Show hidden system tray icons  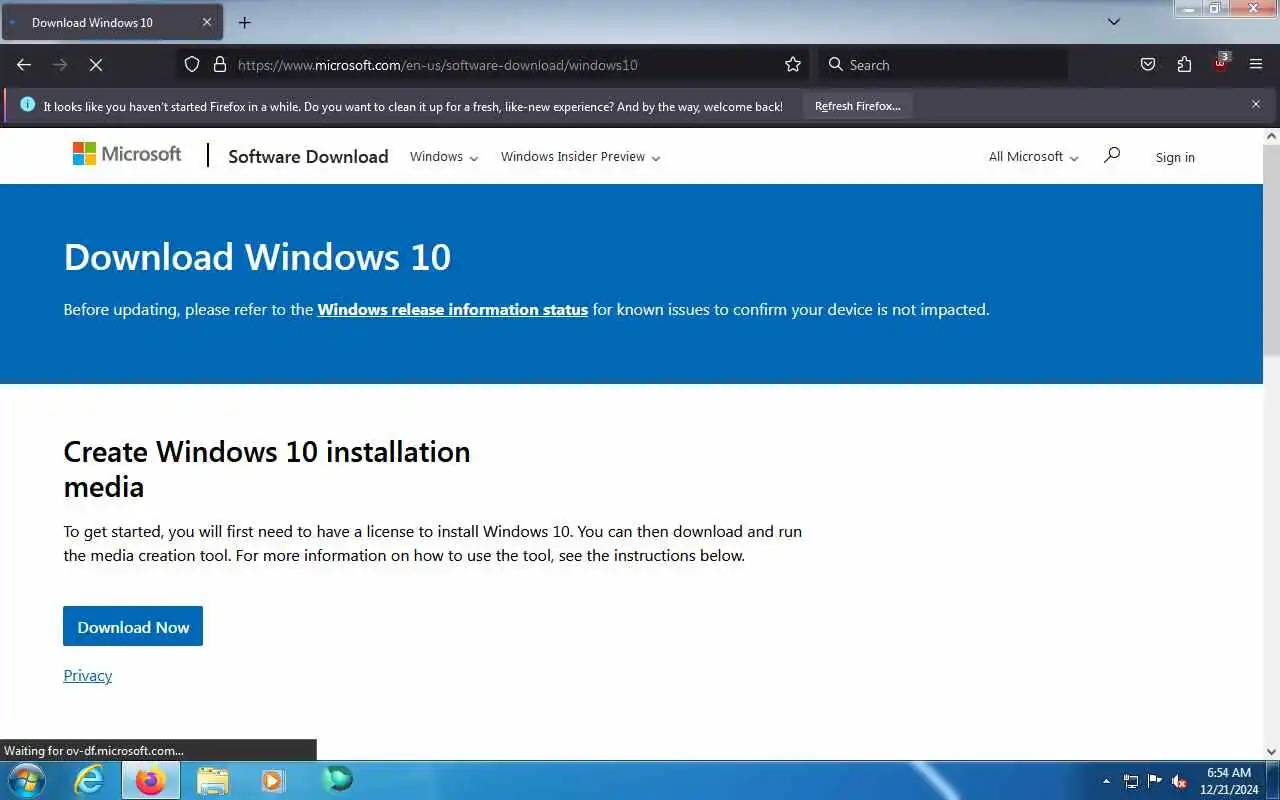pyautogui.click(x=1106, y=781)
